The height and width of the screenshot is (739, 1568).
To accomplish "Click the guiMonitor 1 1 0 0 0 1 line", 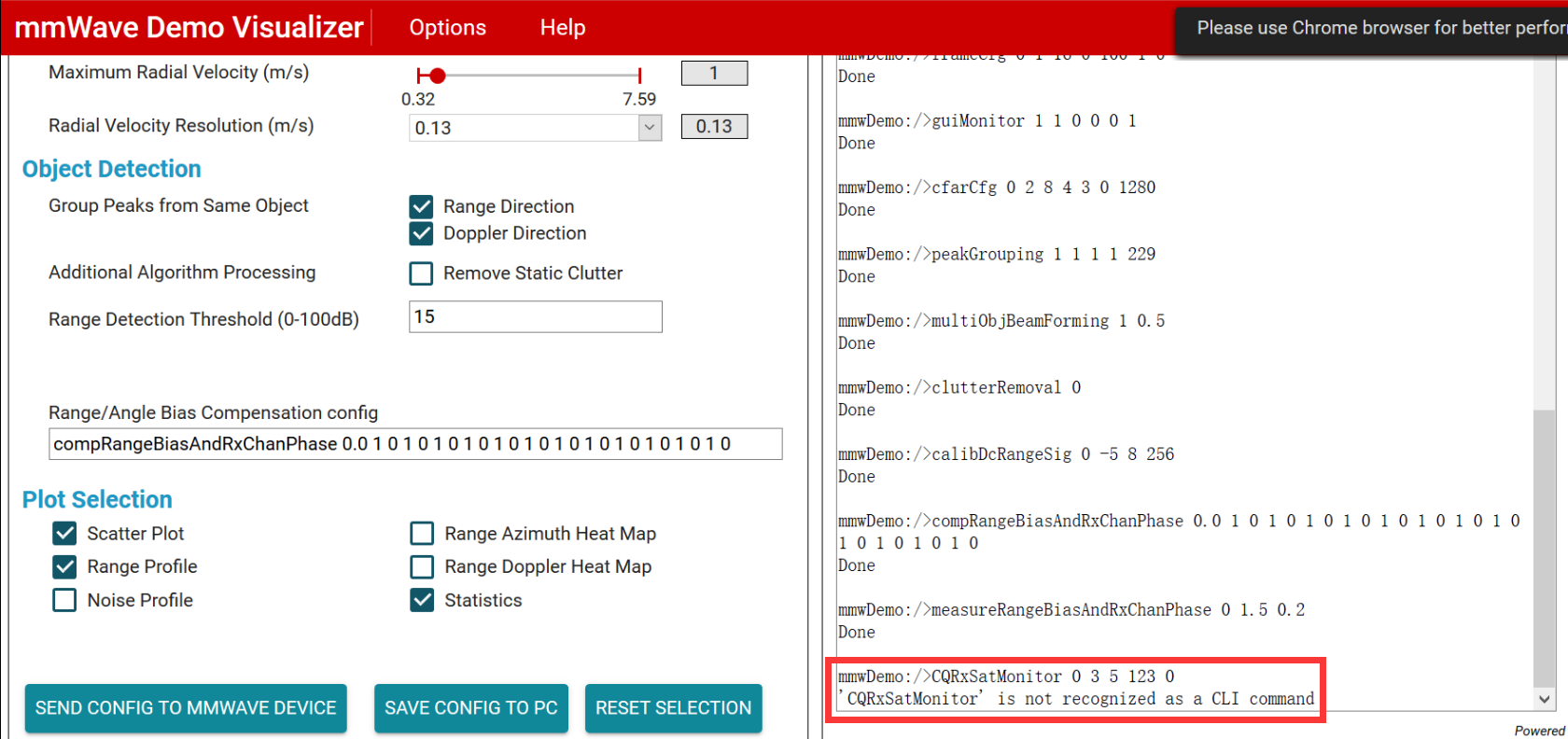I will (987, 120).
